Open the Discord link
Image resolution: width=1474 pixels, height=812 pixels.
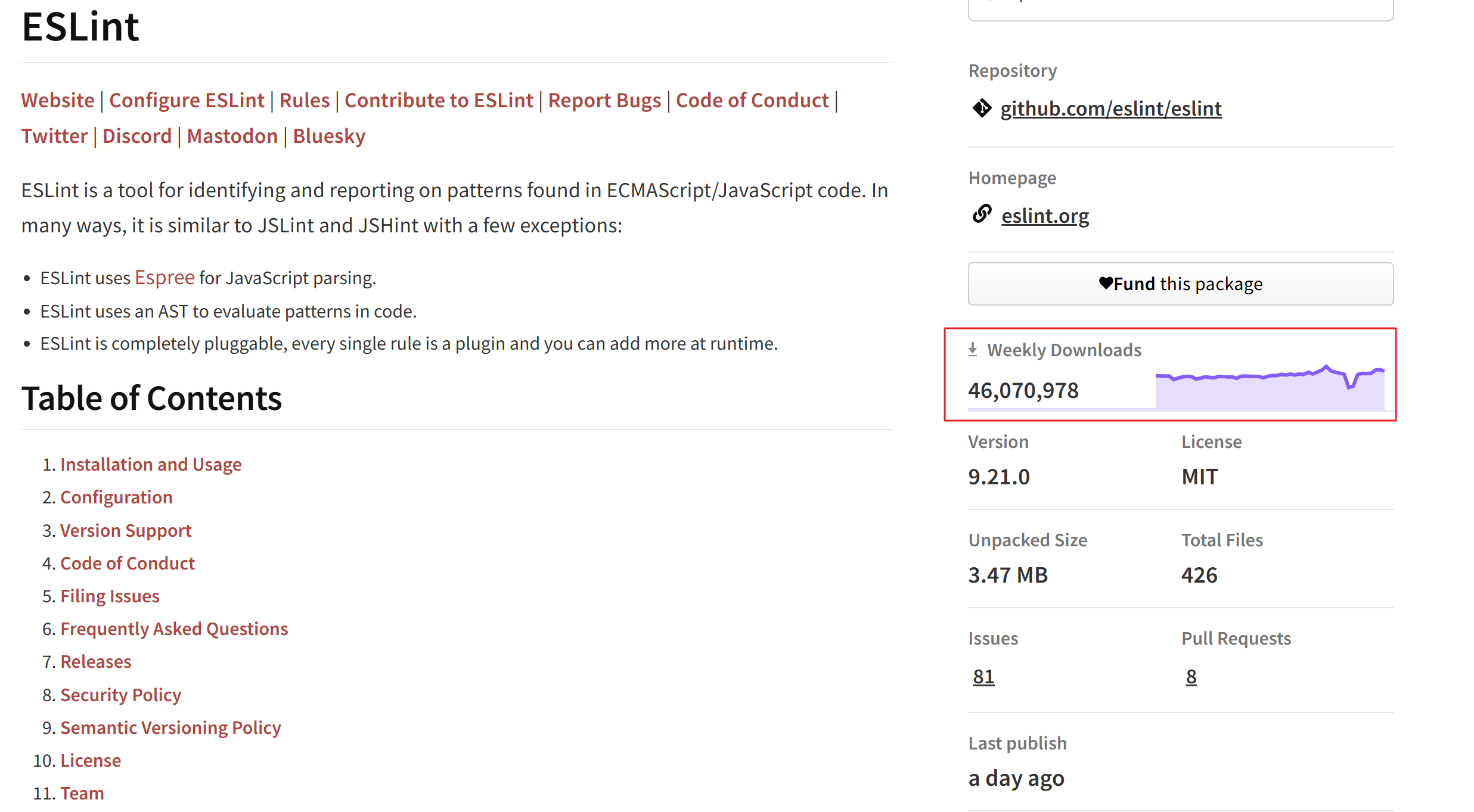137,136
